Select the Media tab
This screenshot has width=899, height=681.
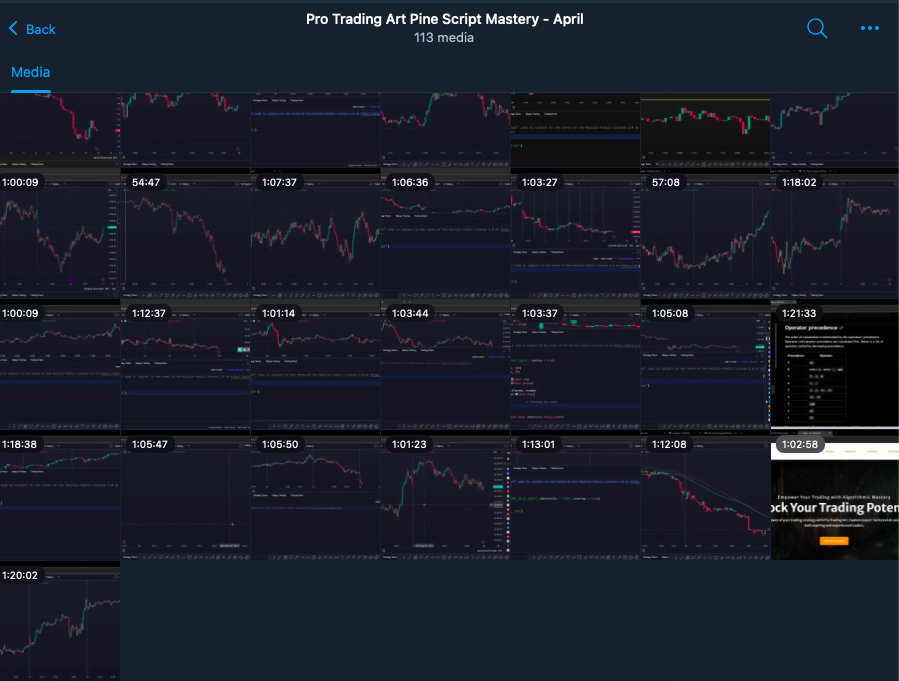click(x=30, y=72)
